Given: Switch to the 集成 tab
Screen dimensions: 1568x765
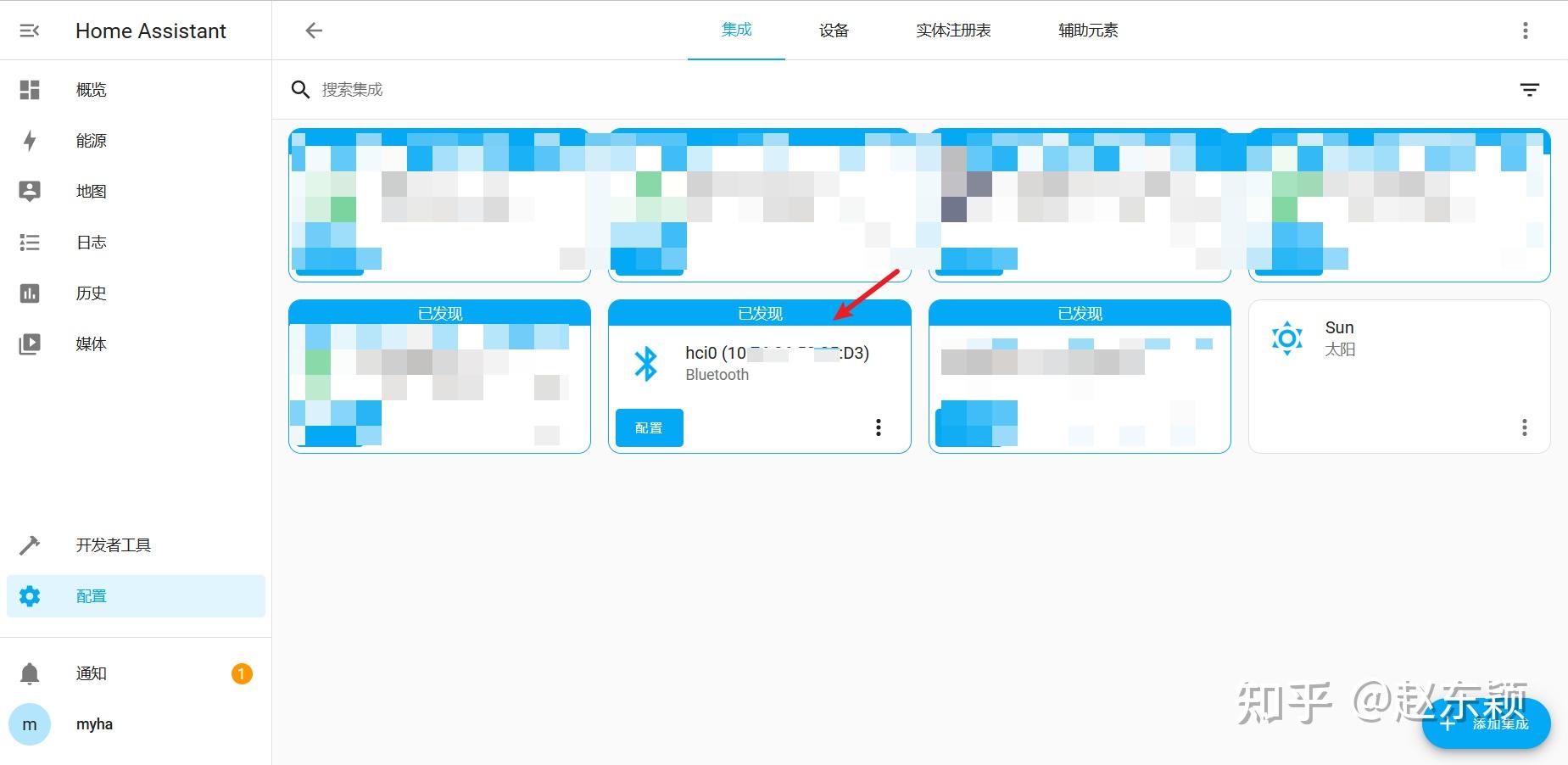Looking at the screenshot, I should [737, 30].
